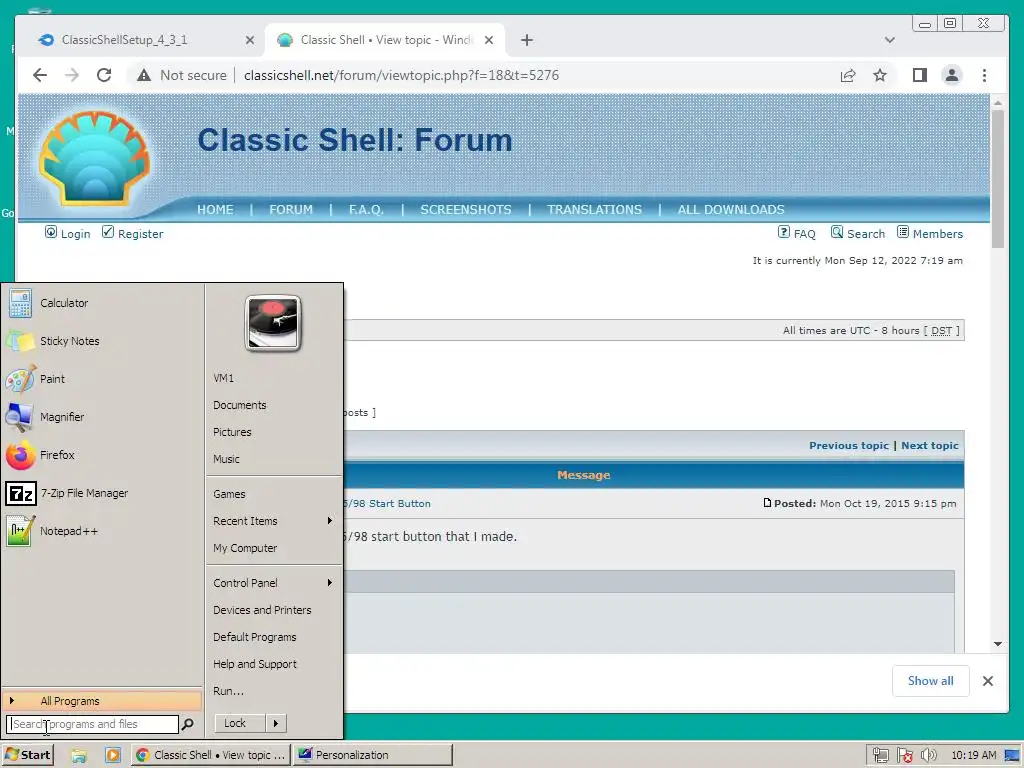Open forum Search link
Image resolution: width=1024 pixels, height=768 pixels.
click(857, 233)
